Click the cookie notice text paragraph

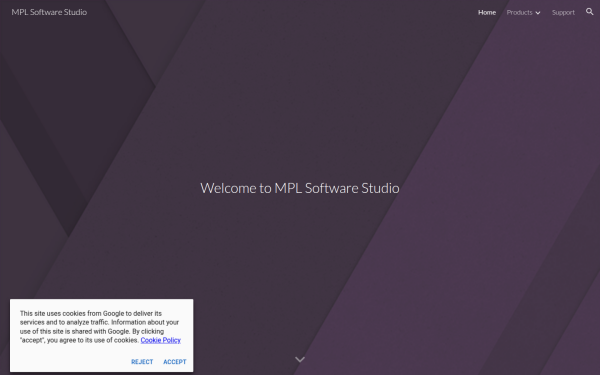click(99, 327)
